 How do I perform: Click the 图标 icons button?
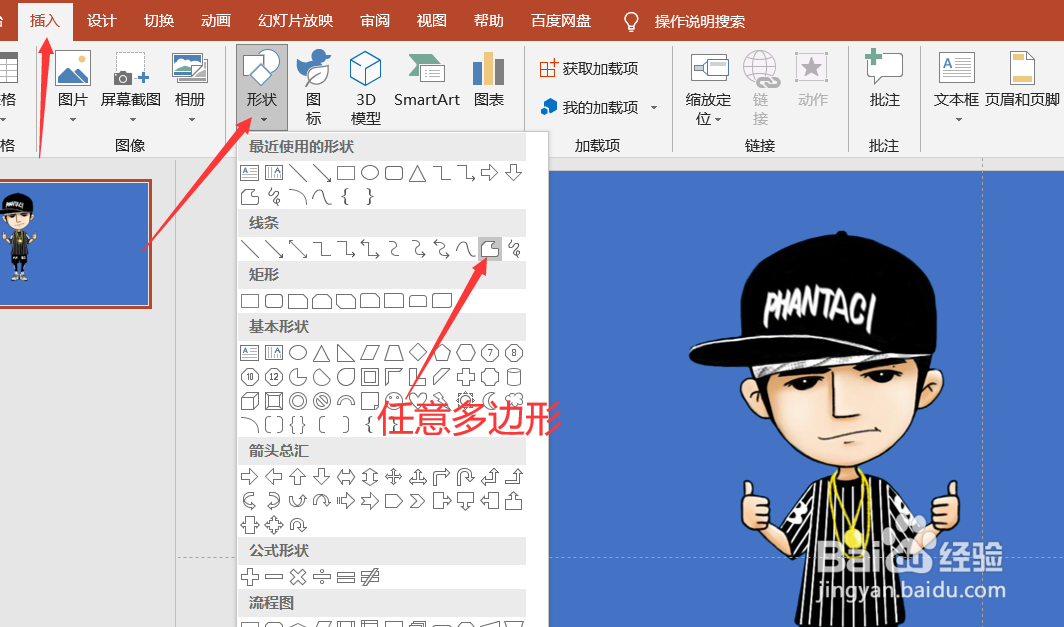click(x=314, y=87)
